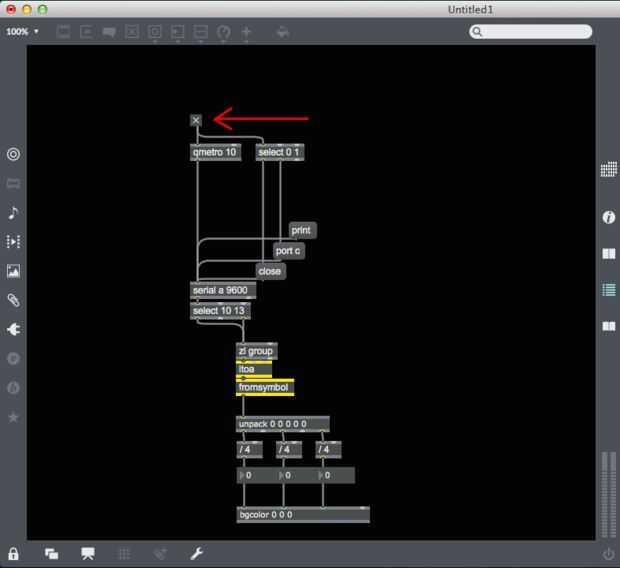Show the Max Console list icon
The height and width of the screenshot is (568, 620).
[x=609, y=290]
